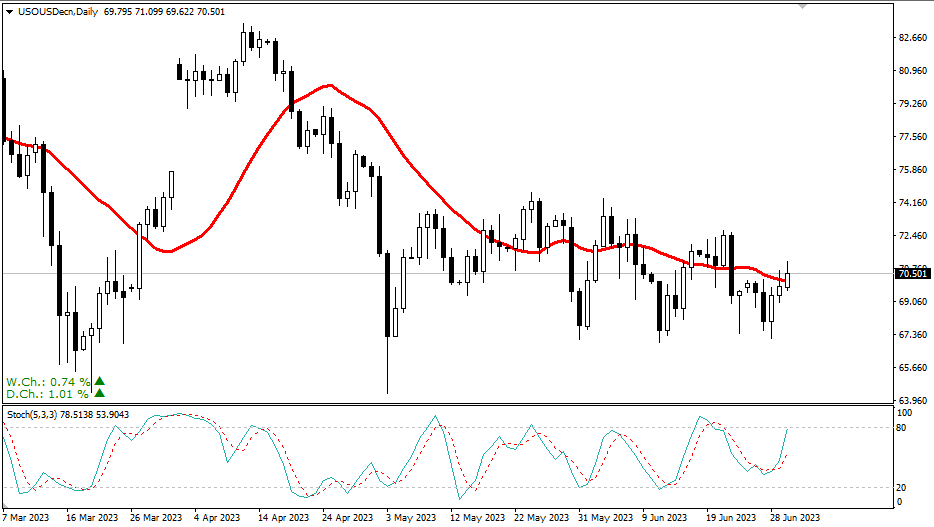Click the green arrow next to W.Ch.
This screenshot has width=934, height=527.
click(99, 381)
